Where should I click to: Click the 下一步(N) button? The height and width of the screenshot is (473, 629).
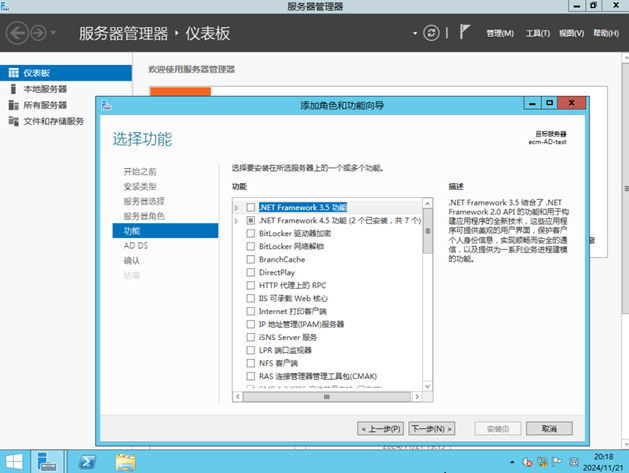[432, 428]
